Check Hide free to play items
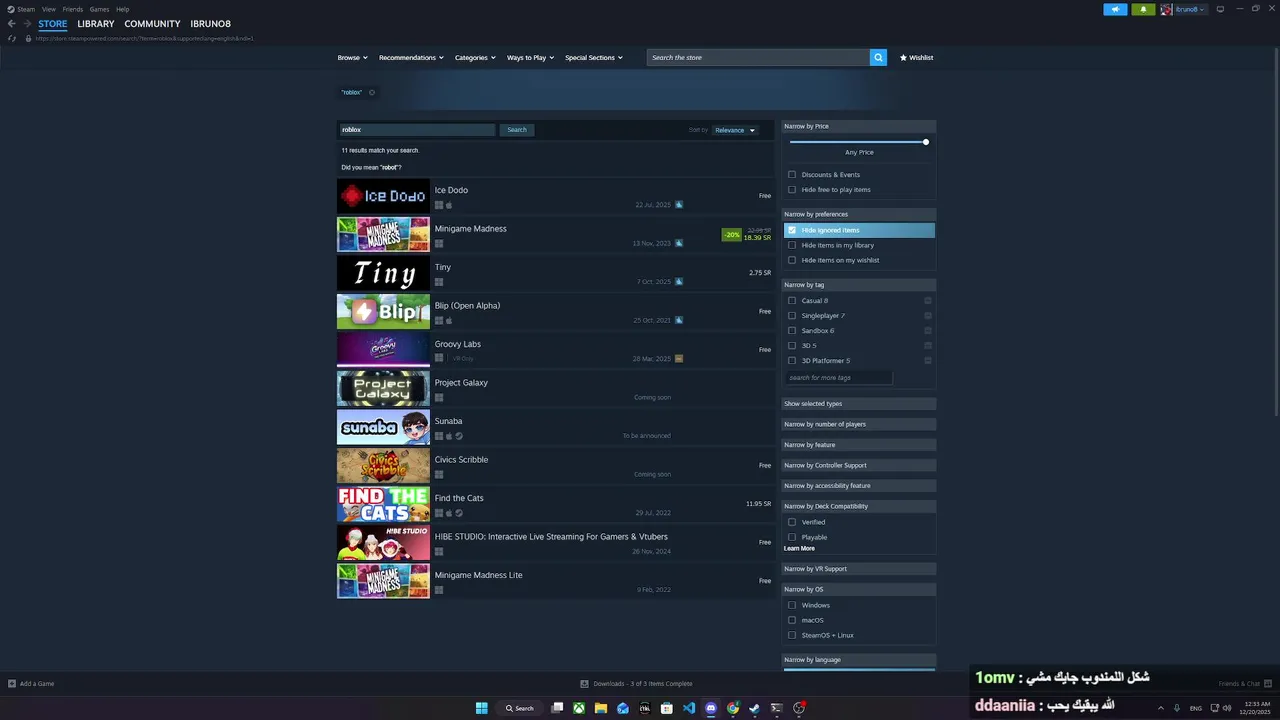The image size is (1280, 720). [x=792, y=190]
